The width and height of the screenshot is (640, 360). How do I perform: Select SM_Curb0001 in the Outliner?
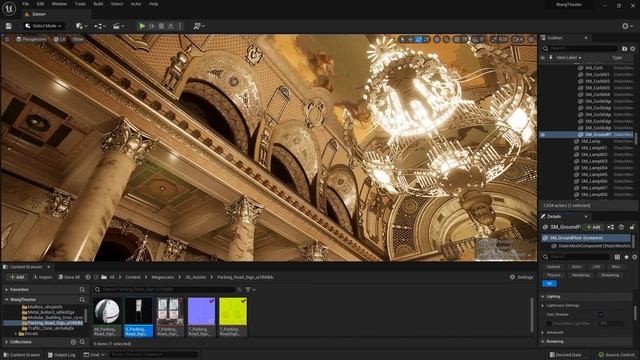click(597, 74)
